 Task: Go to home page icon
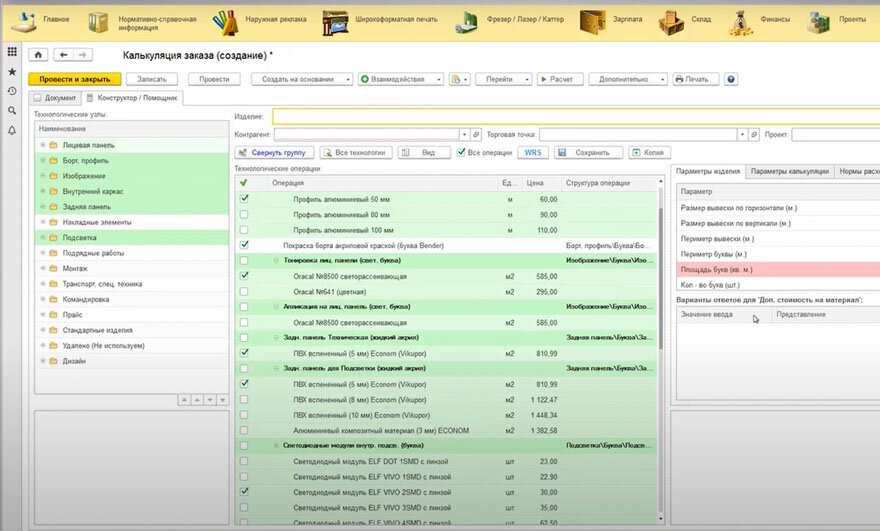[x=38, y=54]
